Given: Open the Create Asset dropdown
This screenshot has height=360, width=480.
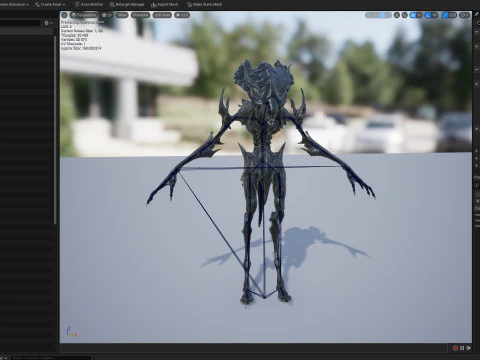Looking at the screenshot, I should (x=51, y=4).
